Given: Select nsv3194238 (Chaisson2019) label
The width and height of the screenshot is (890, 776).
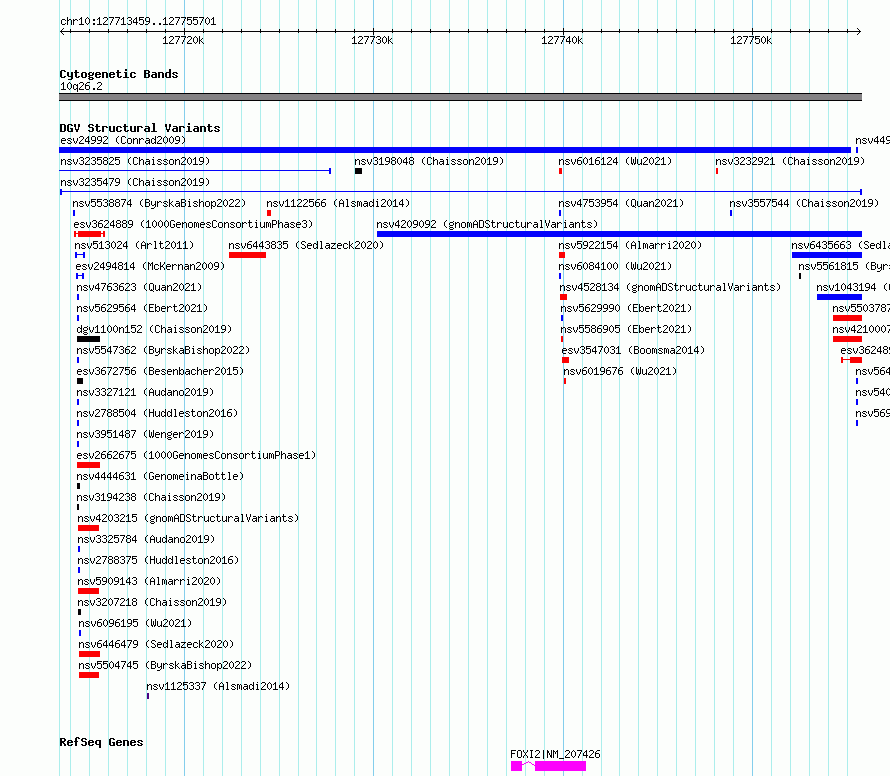Looking at the screenshot, I should click(151, 497).
